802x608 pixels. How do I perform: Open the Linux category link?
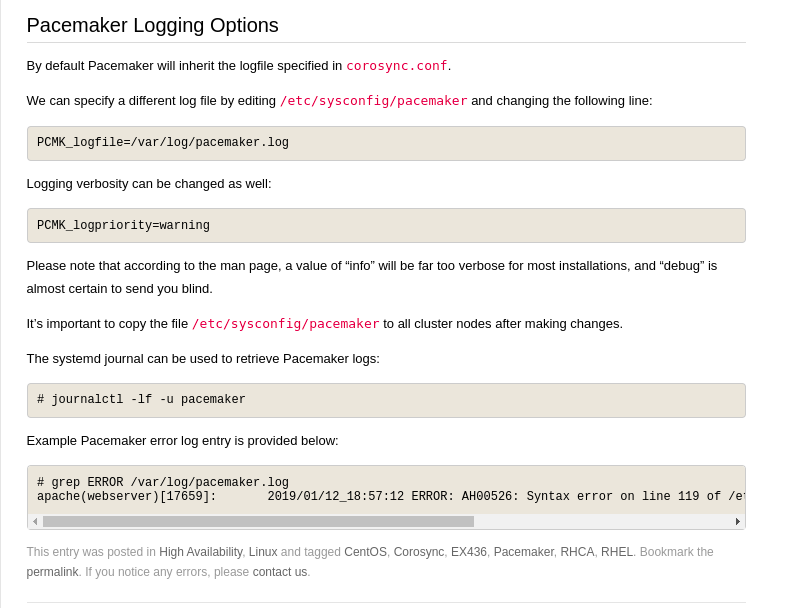pos(263,552)
